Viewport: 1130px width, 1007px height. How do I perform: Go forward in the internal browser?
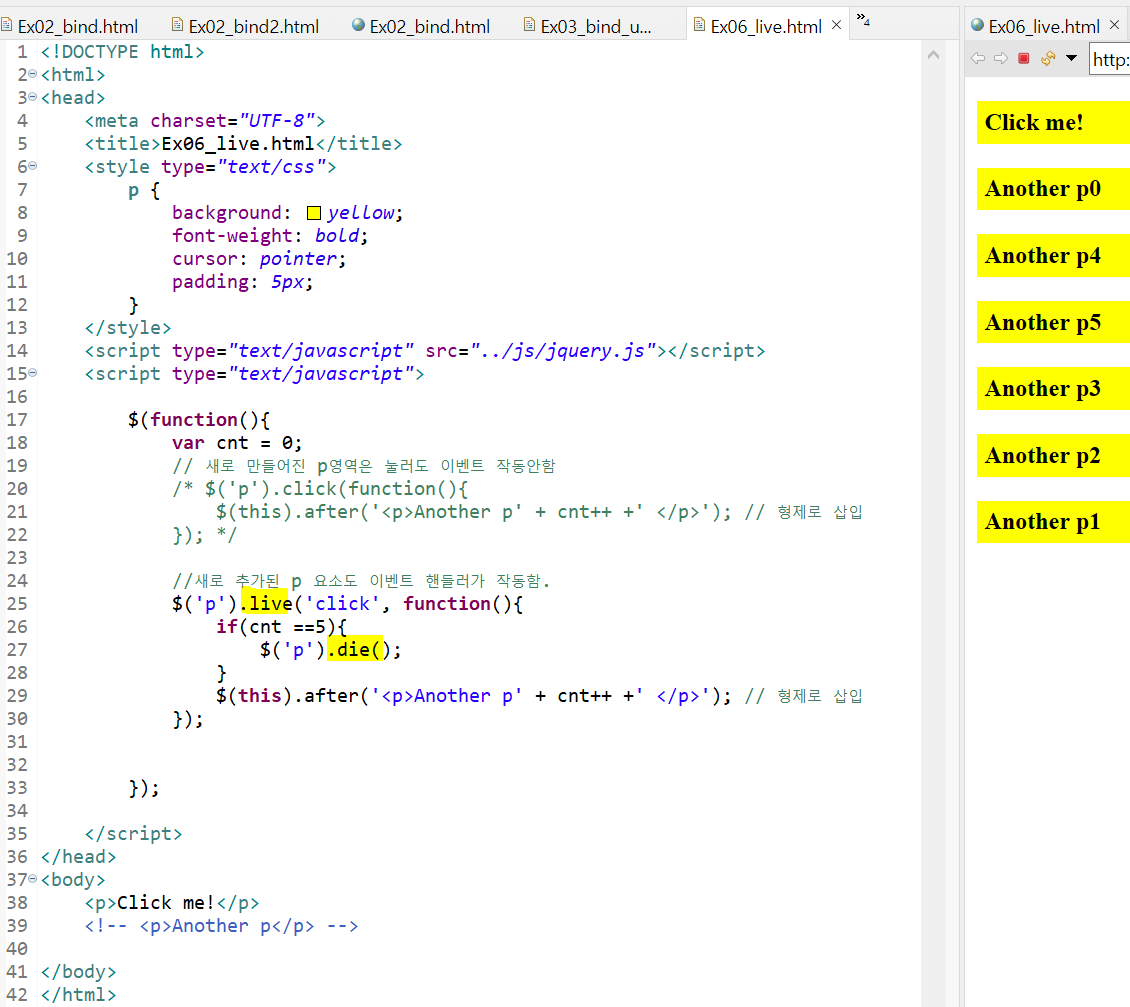[1001, 58]
